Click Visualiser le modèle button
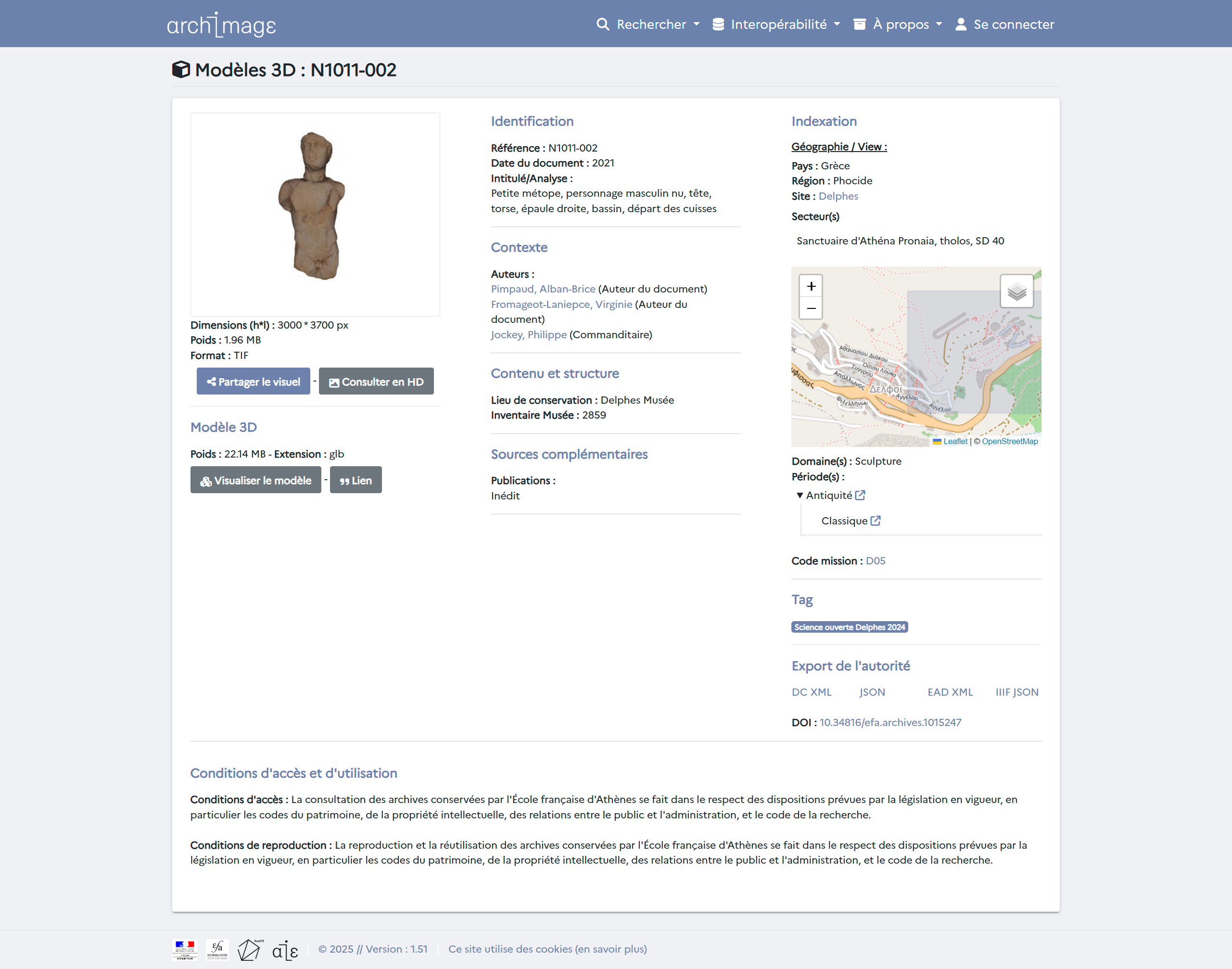 [x=256, y=481]
